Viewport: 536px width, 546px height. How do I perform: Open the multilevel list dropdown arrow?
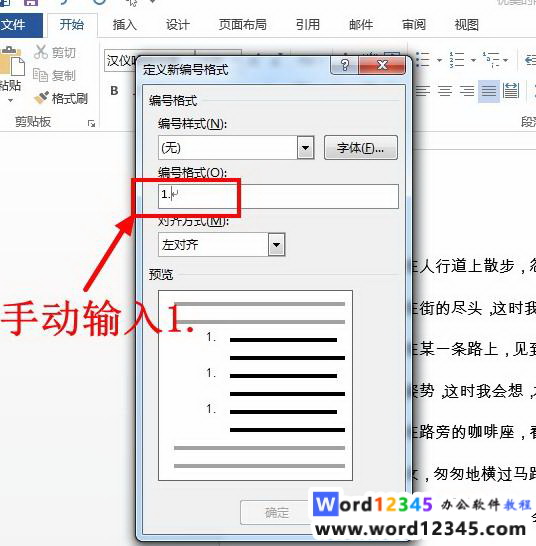pyautogui.click(x=505, y=60)
